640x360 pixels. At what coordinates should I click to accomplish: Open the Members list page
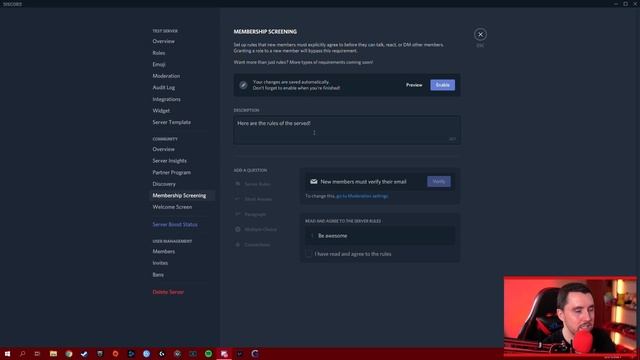click(x=164, y=251)
